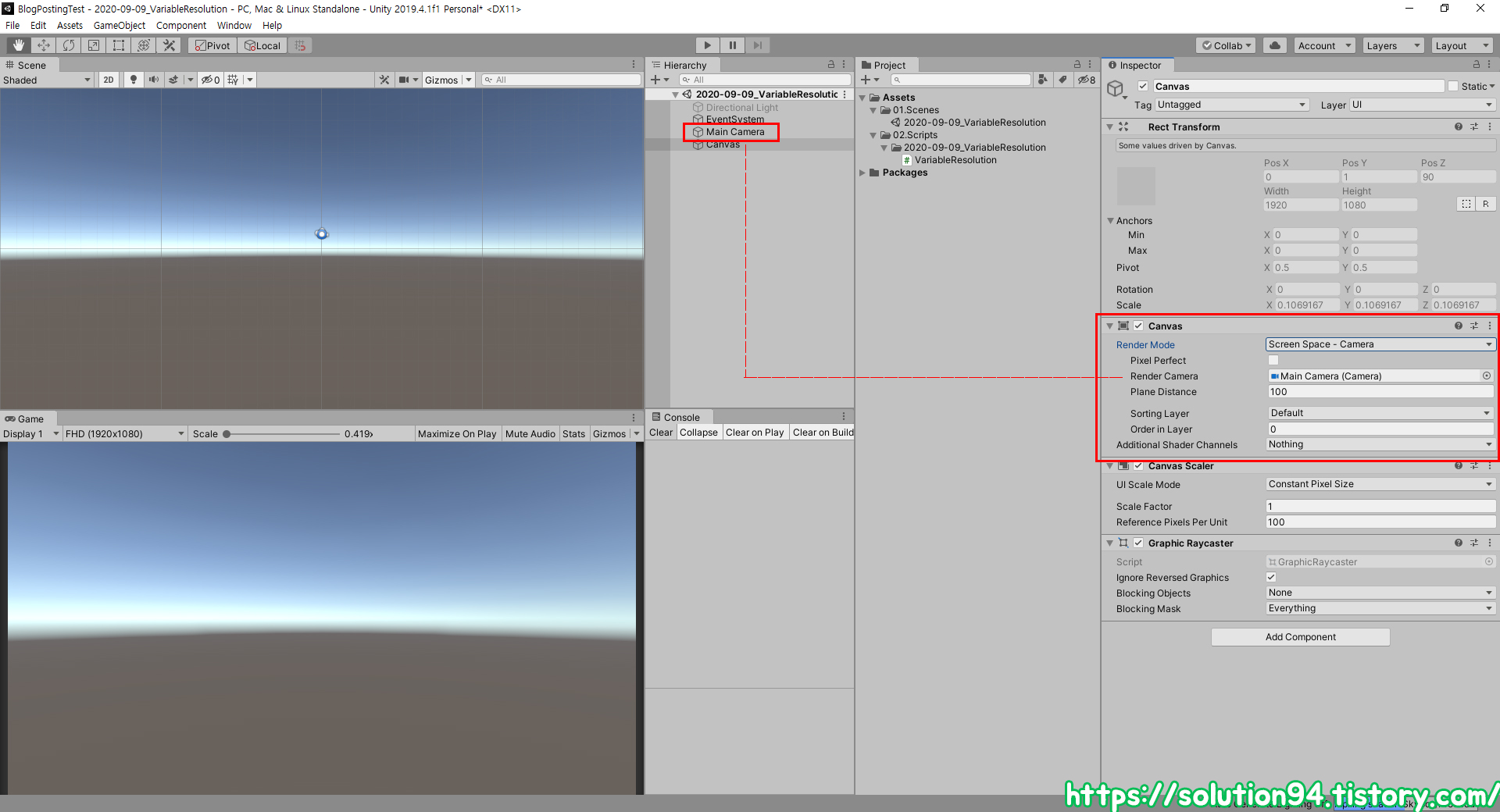Toggle Canvas Scaler enabled checkbox
This screenshot has height=812, width=1500.
click(x=1139, y=465)
